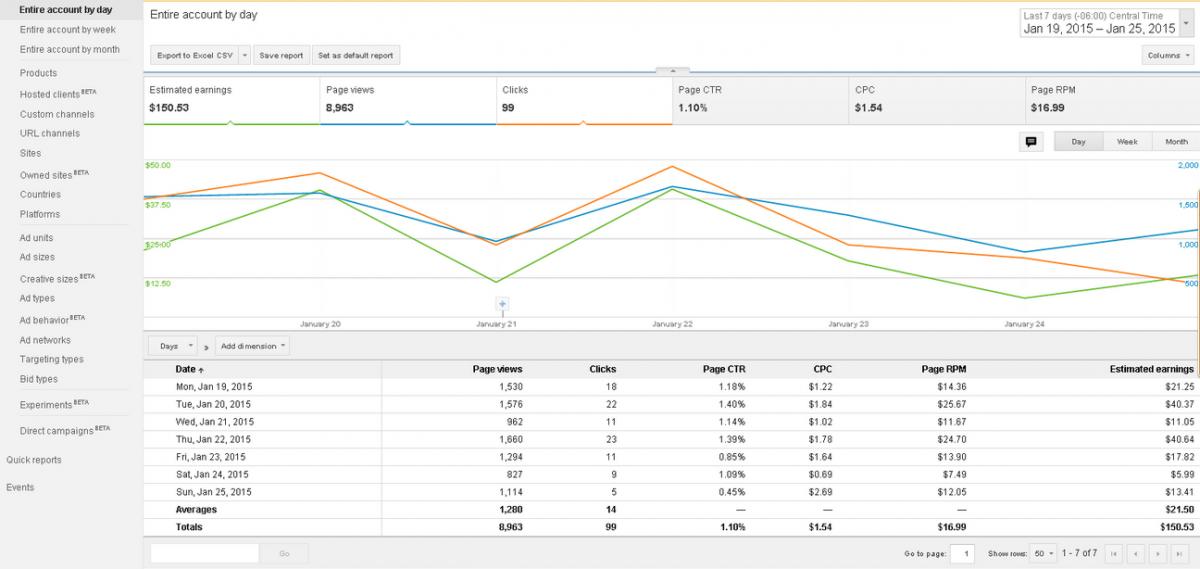1200x569 pixels.
Task: Open the chart annotations speech bubble icon
Action: 1031,142
